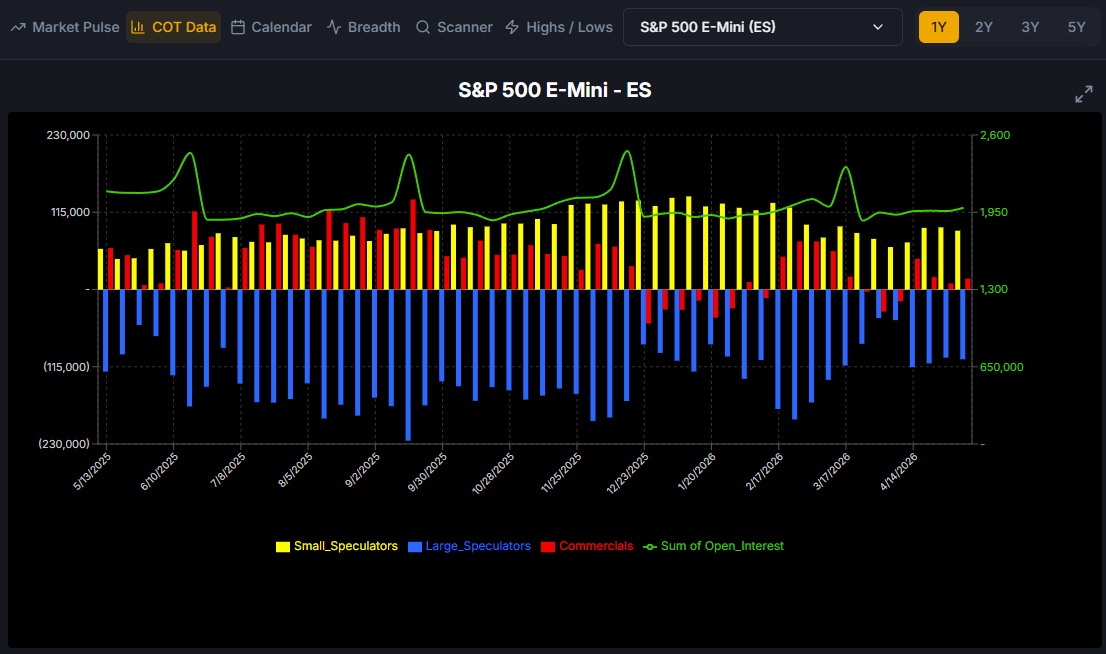Viewport: 1106px width, 654px height.
Task: Toggle Sum of Open_Interest legend entry
Action: [714, 546]
